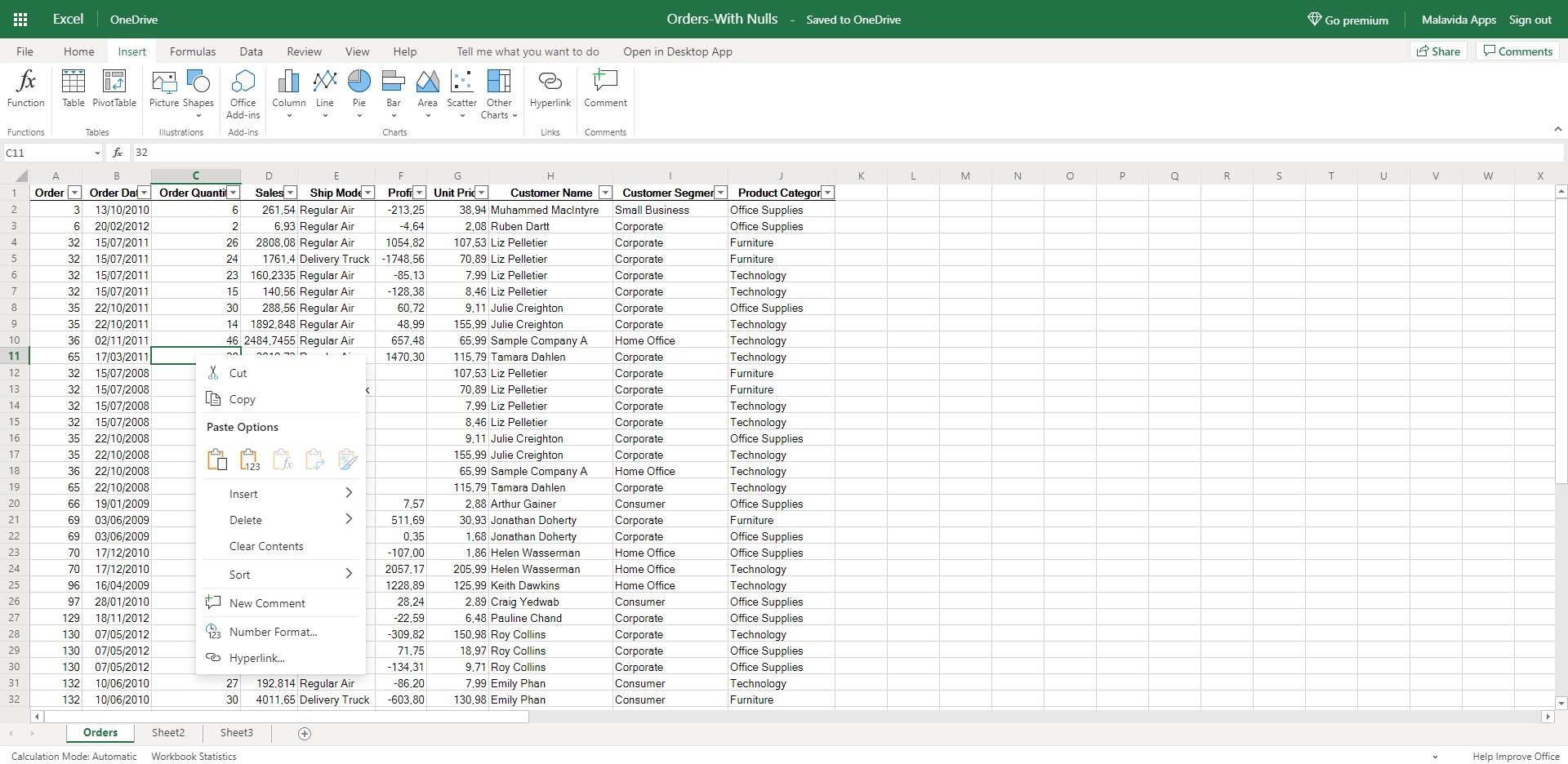Click the Share button
The width and height of the screenshot is (1568, 764).
1438,51
